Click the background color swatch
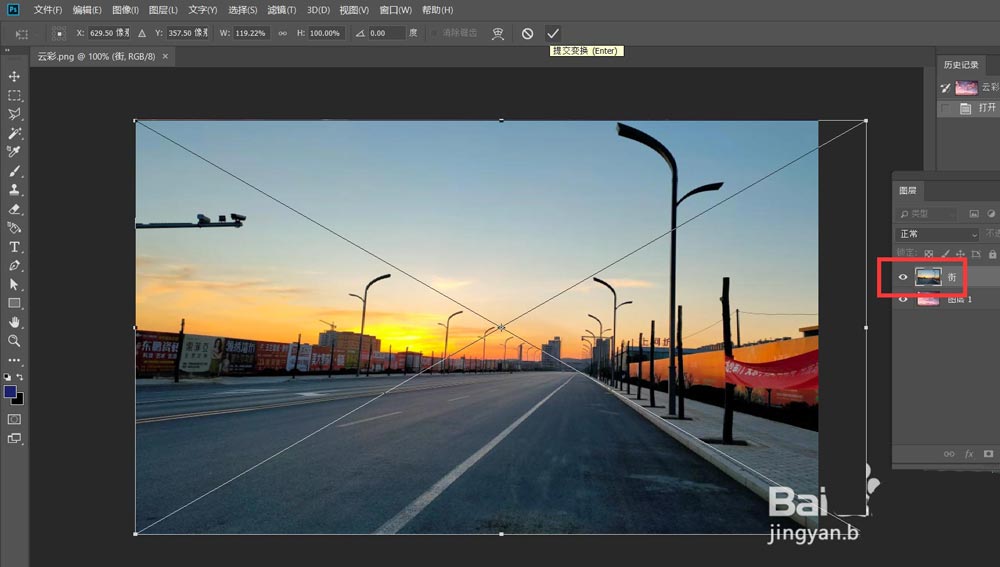 [x=20, y=401]
